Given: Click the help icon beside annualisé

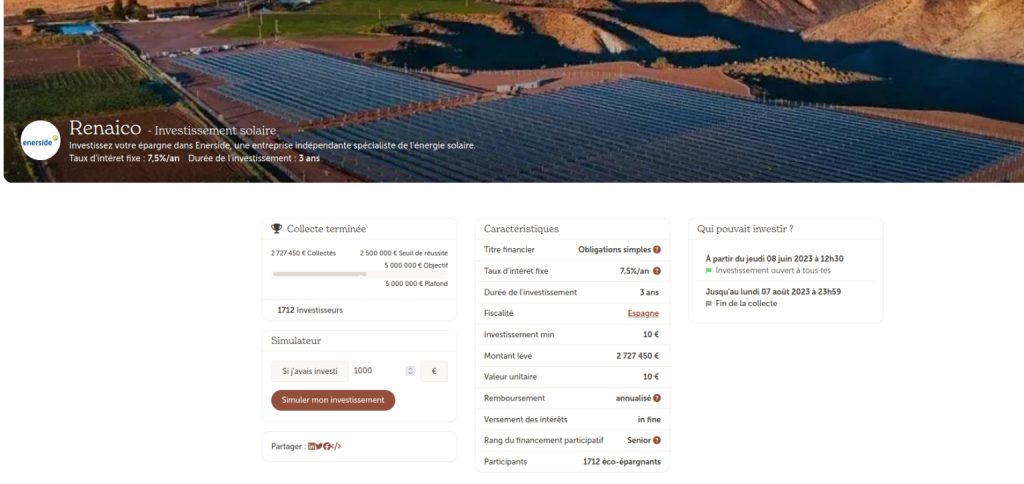Looking at the screenshot, I should (657, 398).
